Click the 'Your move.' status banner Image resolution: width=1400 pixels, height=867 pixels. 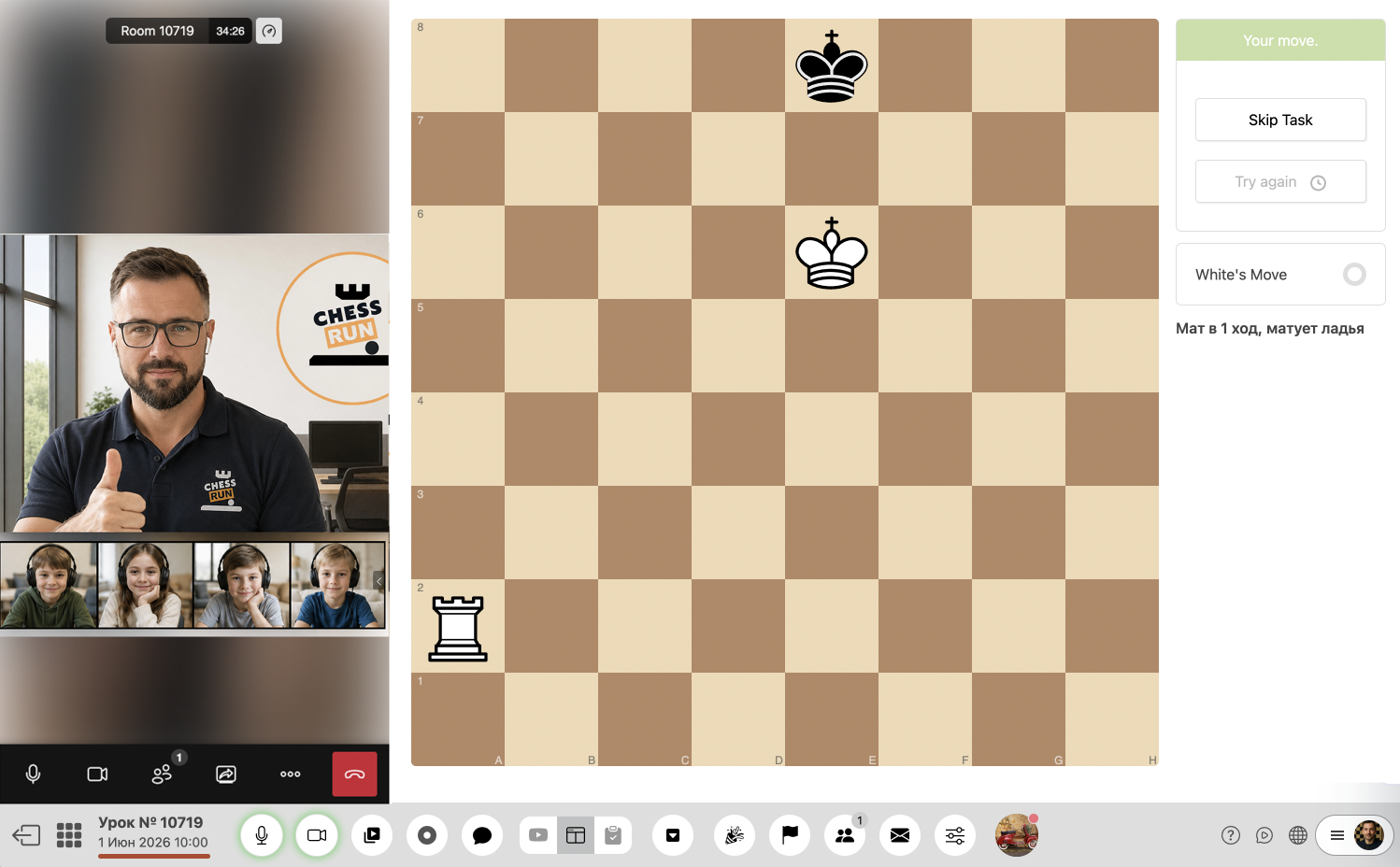pyautogui.click(x=1280, y=40)
